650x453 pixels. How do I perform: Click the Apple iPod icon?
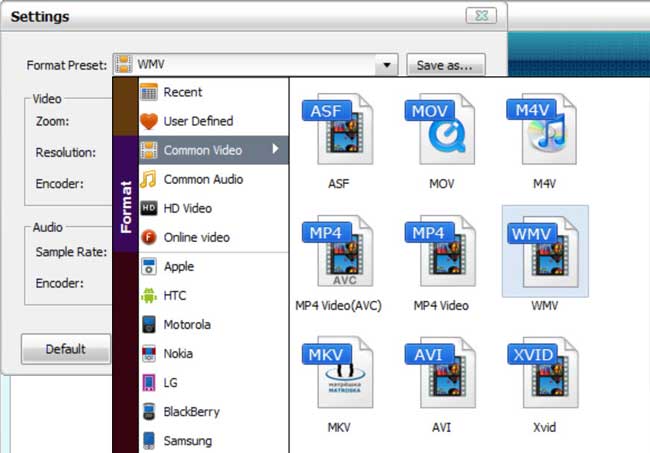click(x=149, y=266)
